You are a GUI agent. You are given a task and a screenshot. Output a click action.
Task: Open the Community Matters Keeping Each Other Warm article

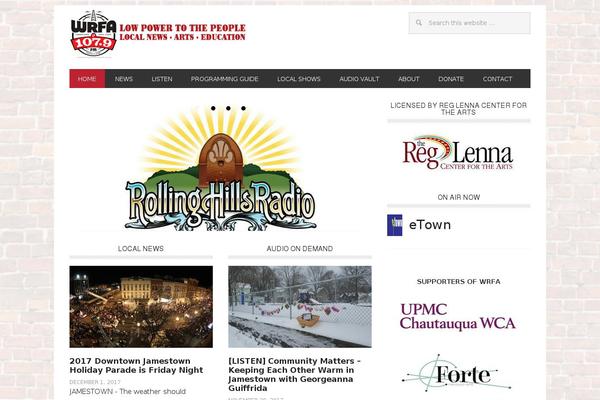(295, 375)
